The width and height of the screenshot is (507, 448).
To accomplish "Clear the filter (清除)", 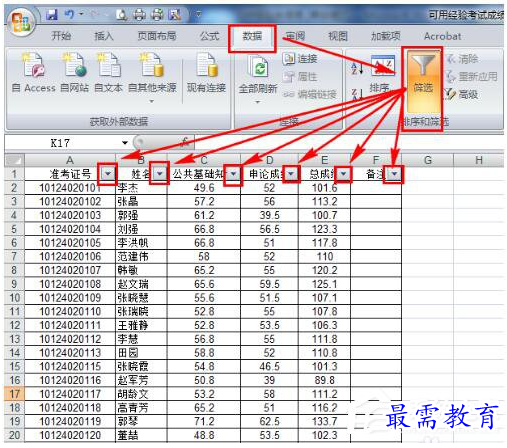I will click(463, 59).
